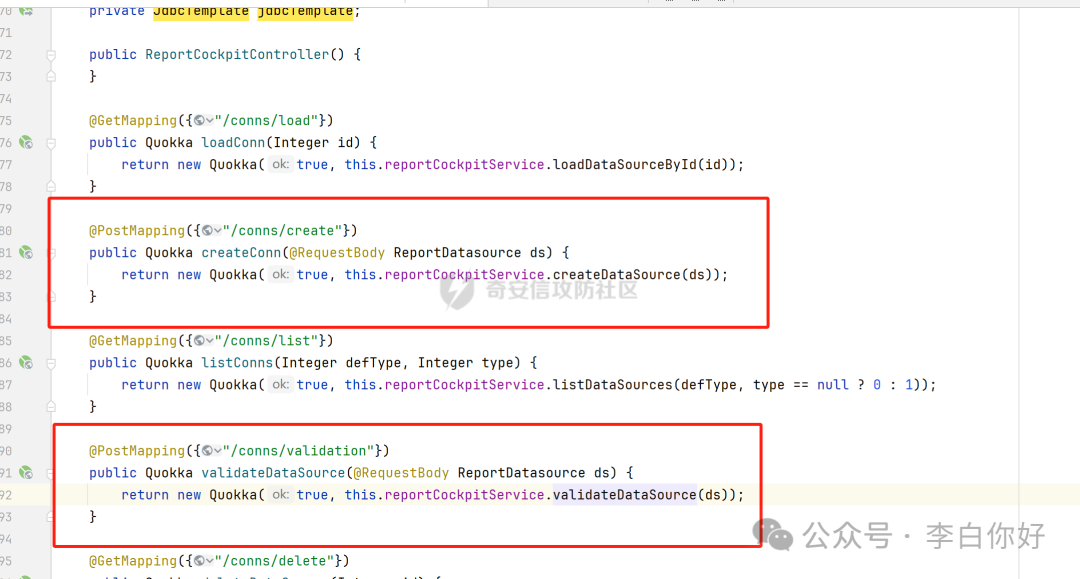Open the gutter icon next to listConns
The width and height of the screenshot is (1080, 579).
pyautogui.click(x=25, y=363)
